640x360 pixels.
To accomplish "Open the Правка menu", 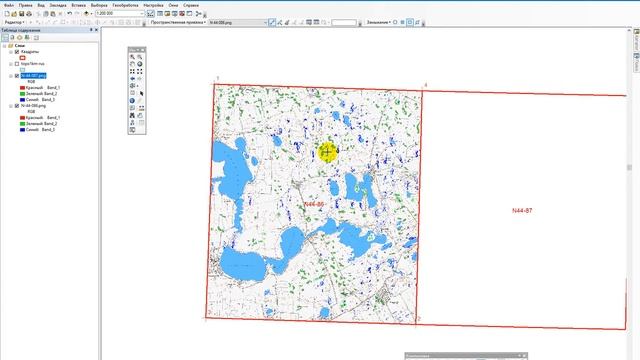I will point(26,5).
